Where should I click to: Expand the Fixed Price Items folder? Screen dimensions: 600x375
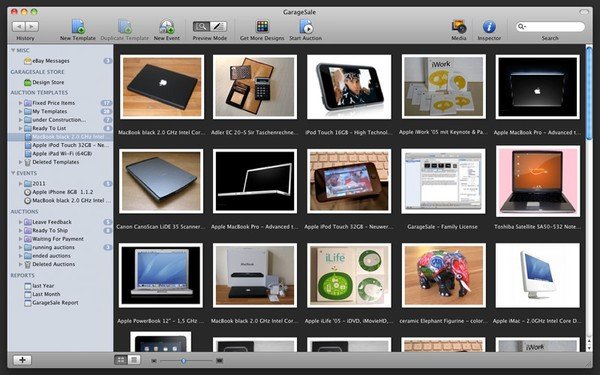tap(20, 103)
